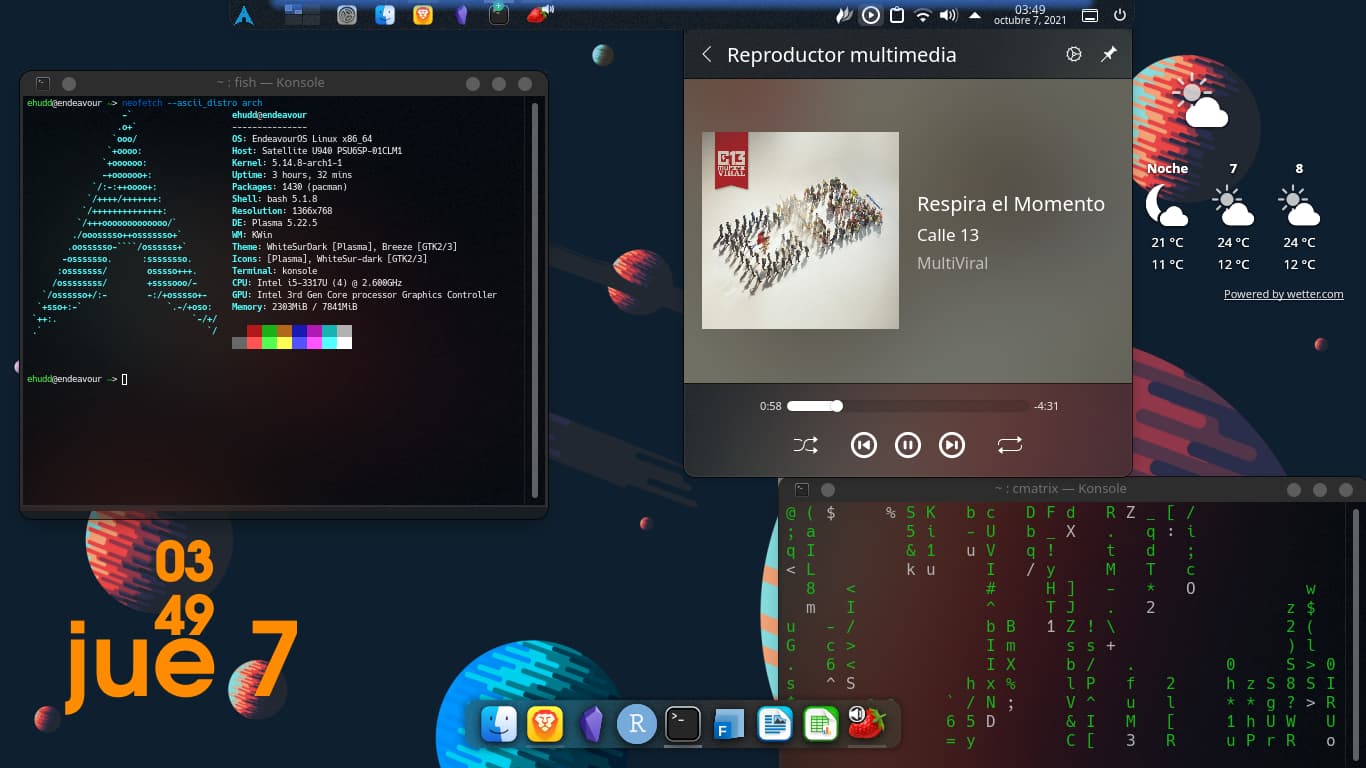
Task: Open Strawberry music player from the dock
Action: tap(865, 722)
